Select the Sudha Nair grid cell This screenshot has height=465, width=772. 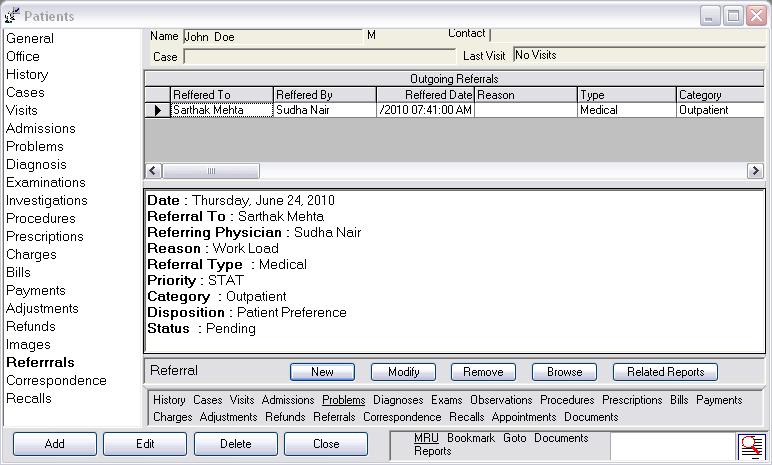click(x=324, y=110)
